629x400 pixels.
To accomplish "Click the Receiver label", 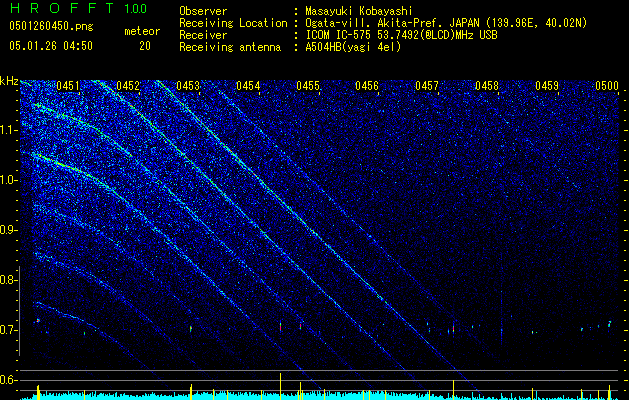I will pyautogui.click(x=203, y=35).
